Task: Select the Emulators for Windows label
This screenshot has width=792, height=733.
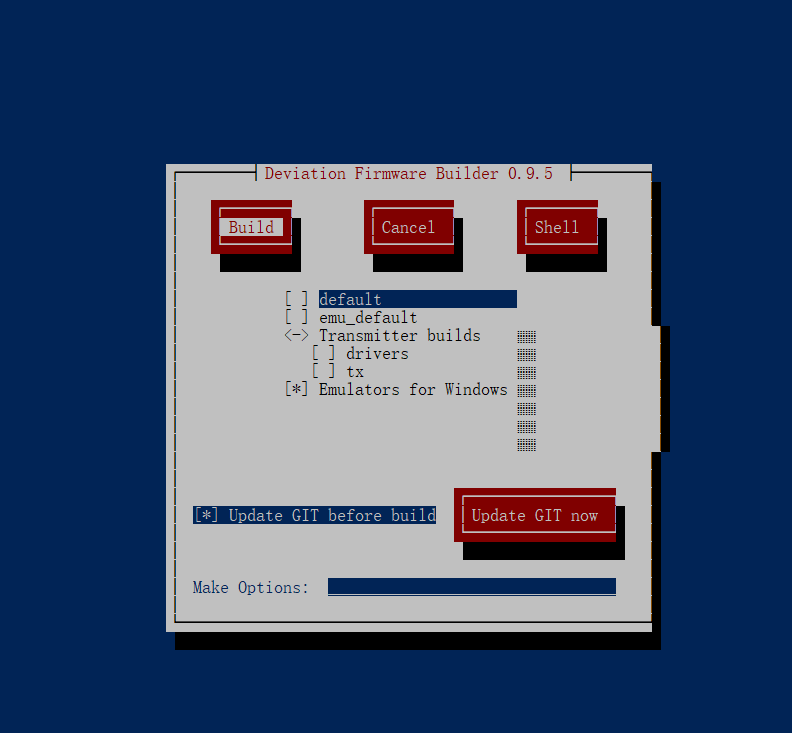Action: coord(413,389)
